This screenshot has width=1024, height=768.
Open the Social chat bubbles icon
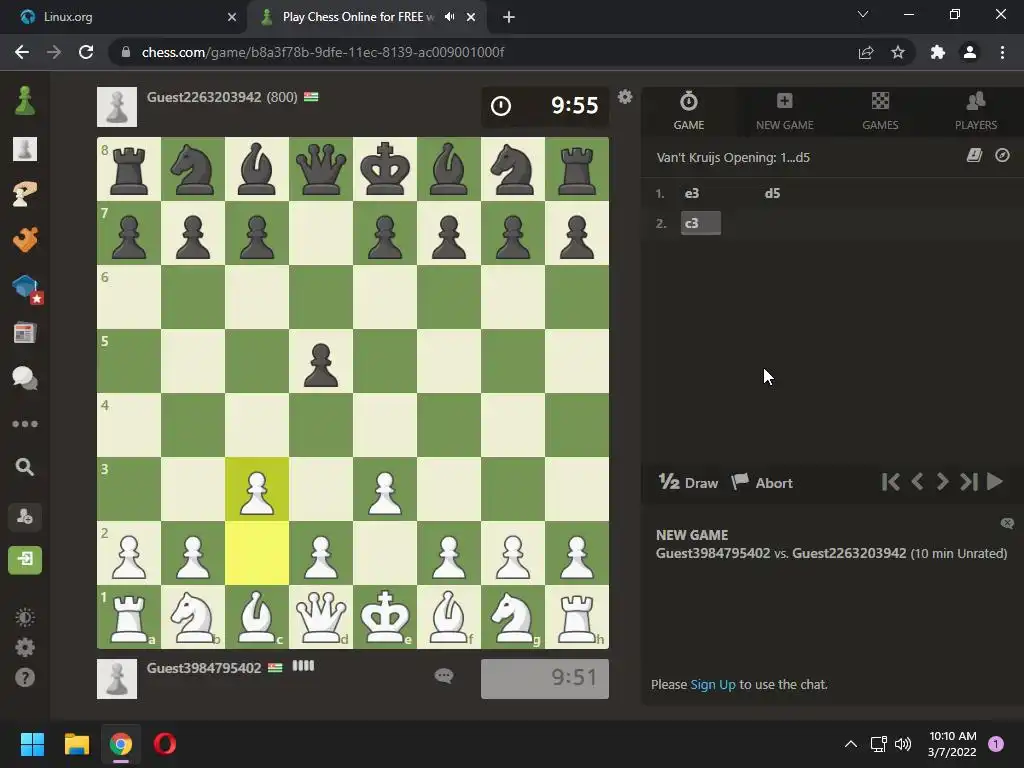tap(25, 378)
